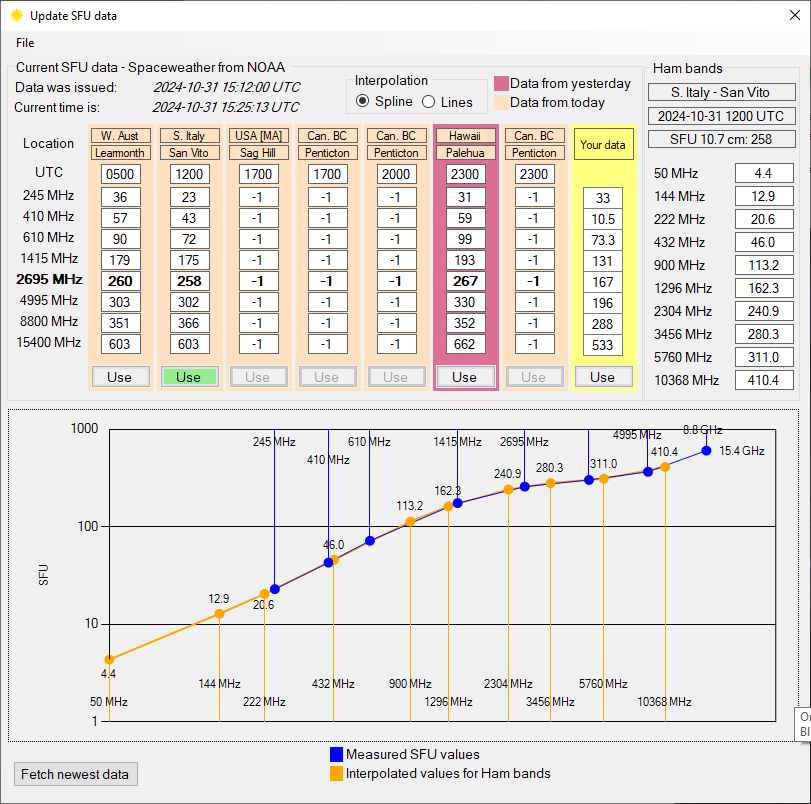The height and width of the screenshot is (804, 811).
Task: Click the sun icon in title bar
Action: [17, 15]
